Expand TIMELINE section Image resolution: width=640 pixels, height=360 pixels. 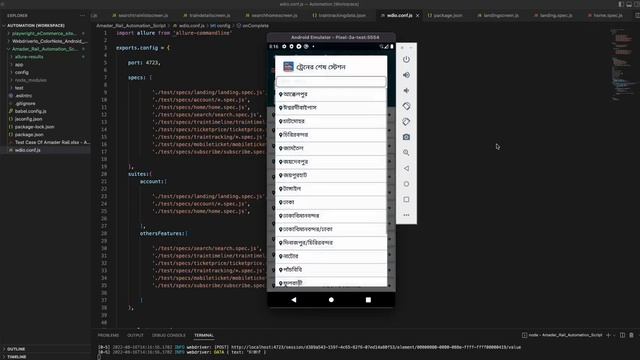pyautogui.click(x=16, y=357)
